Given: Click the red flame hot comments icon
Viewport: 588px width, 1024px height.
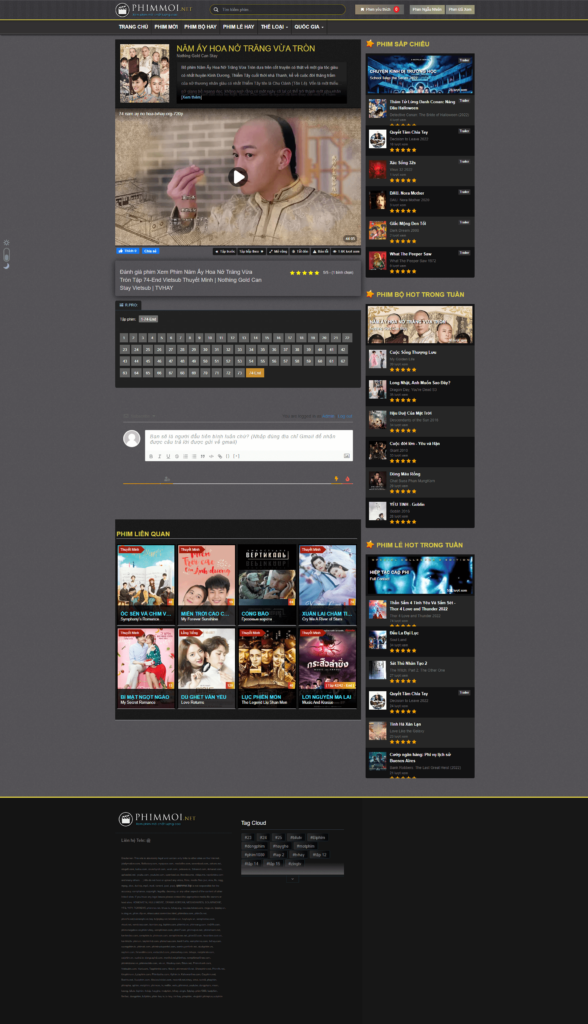Looking at the screenshot, I should 348,479.
